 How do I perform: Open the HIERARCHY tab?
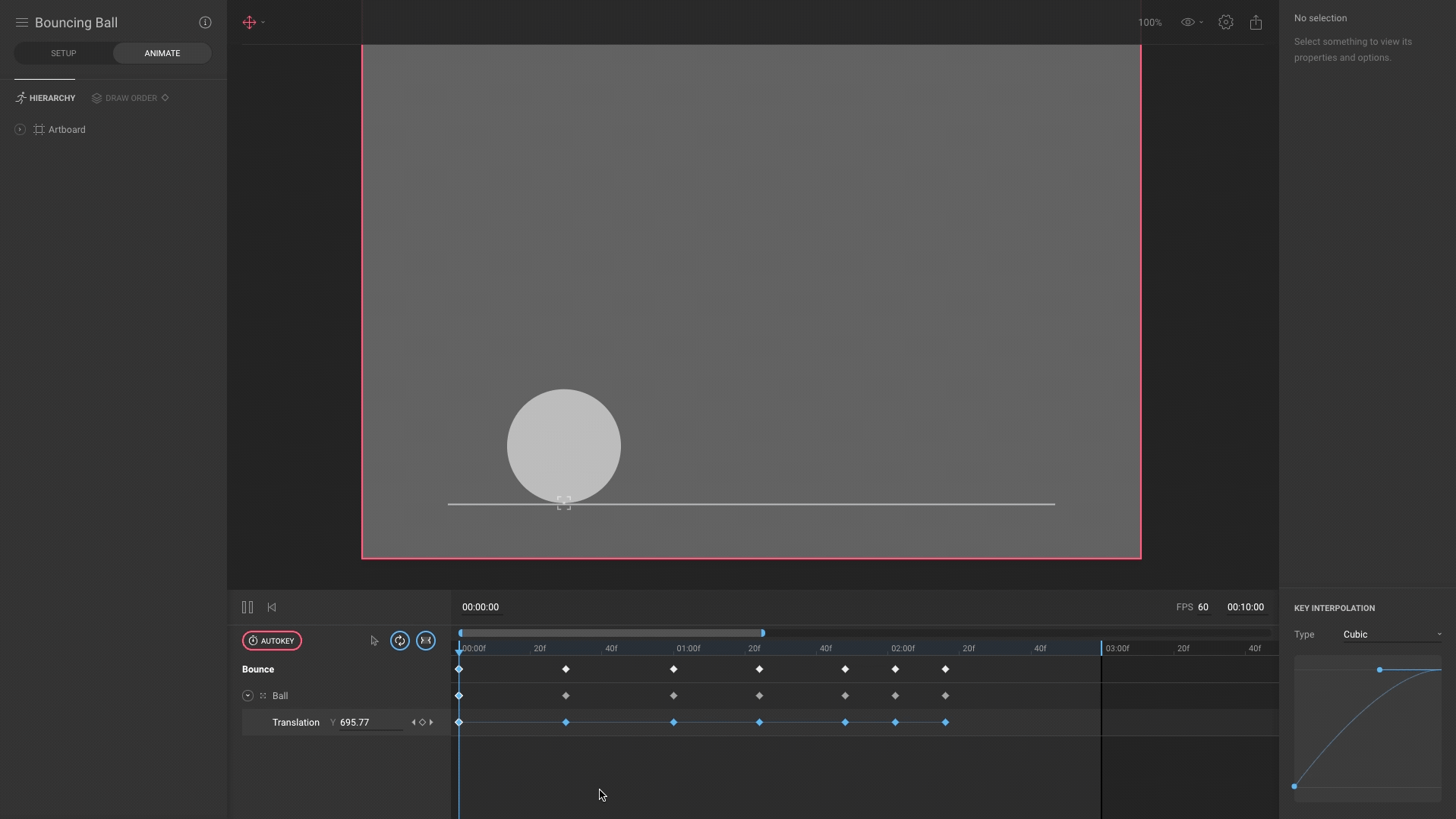(46, 98)
